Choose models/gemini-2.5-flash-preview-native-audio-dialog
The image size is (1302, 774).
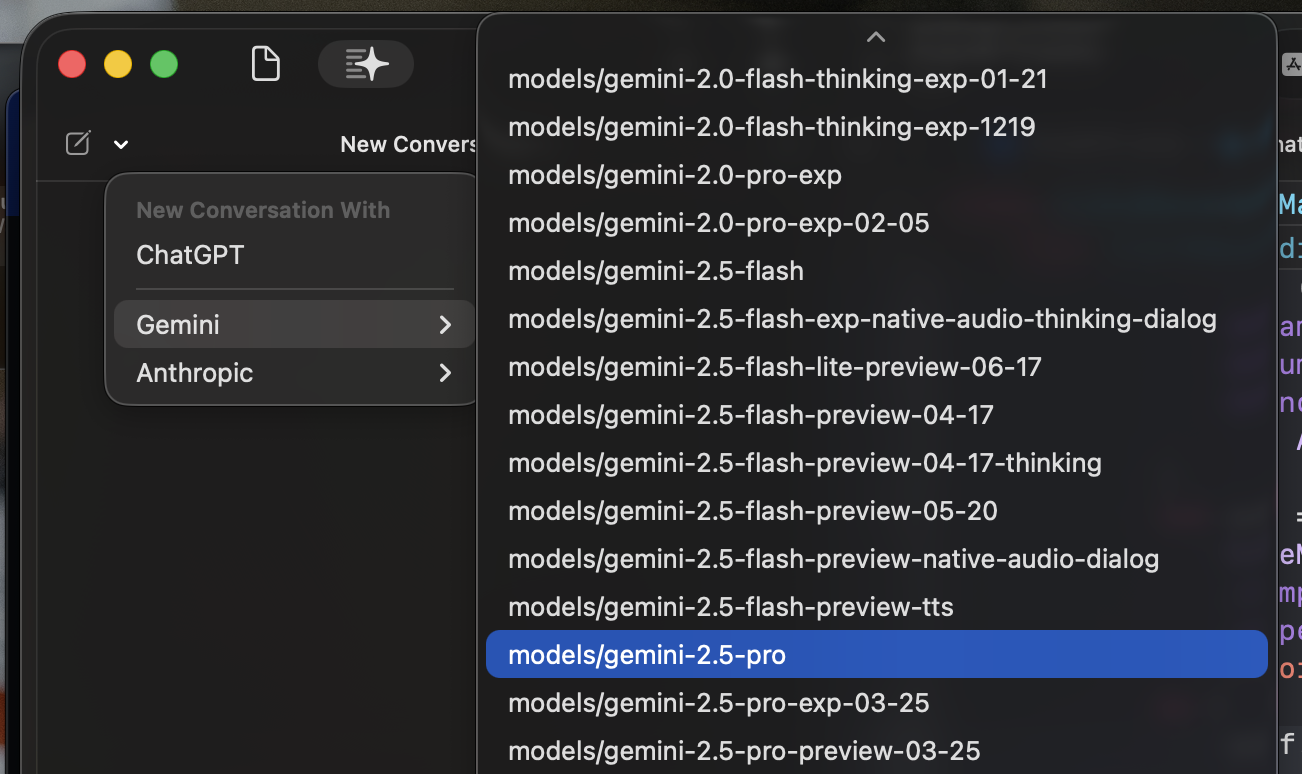(833, 558)
